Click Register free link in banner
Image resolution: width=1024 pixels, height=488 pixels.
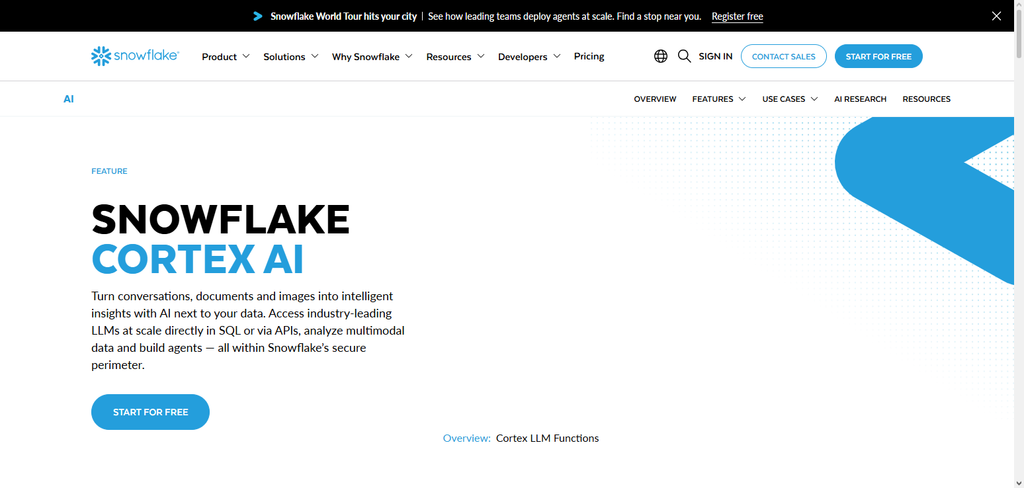737,16
